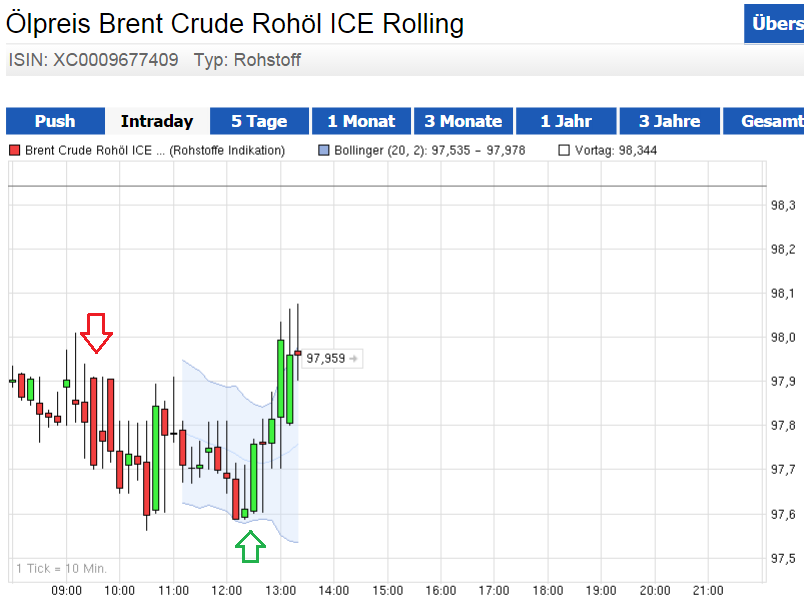Click the white Vortag legend box

[x=564, y=151]
